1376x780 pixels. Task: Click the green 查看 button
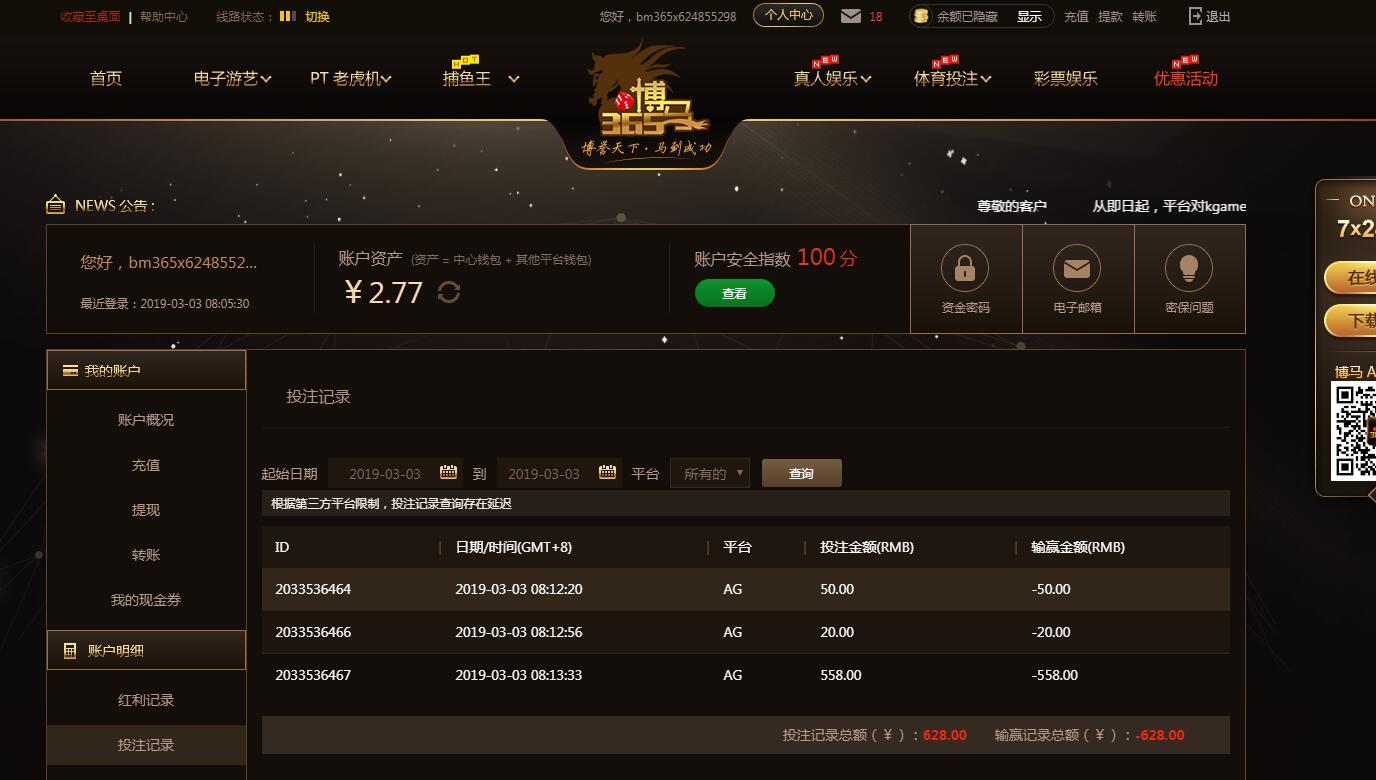click(735, 293)
